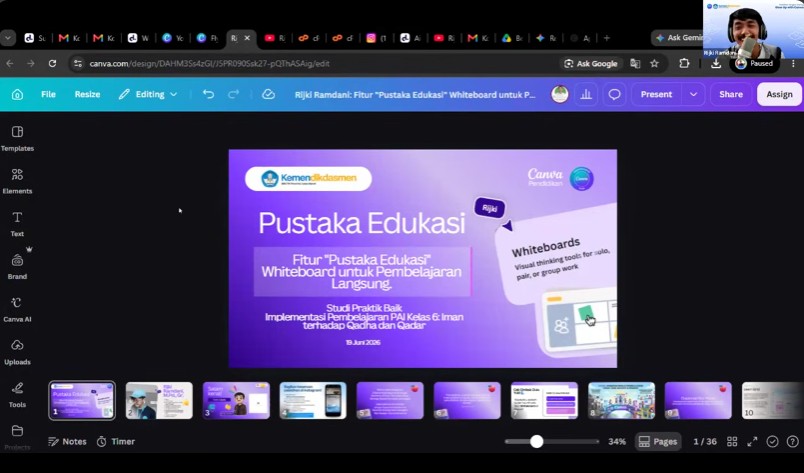Open browser extensions puzzle icon
Viewport: 804px width, 473px height.
click(684, 64)
